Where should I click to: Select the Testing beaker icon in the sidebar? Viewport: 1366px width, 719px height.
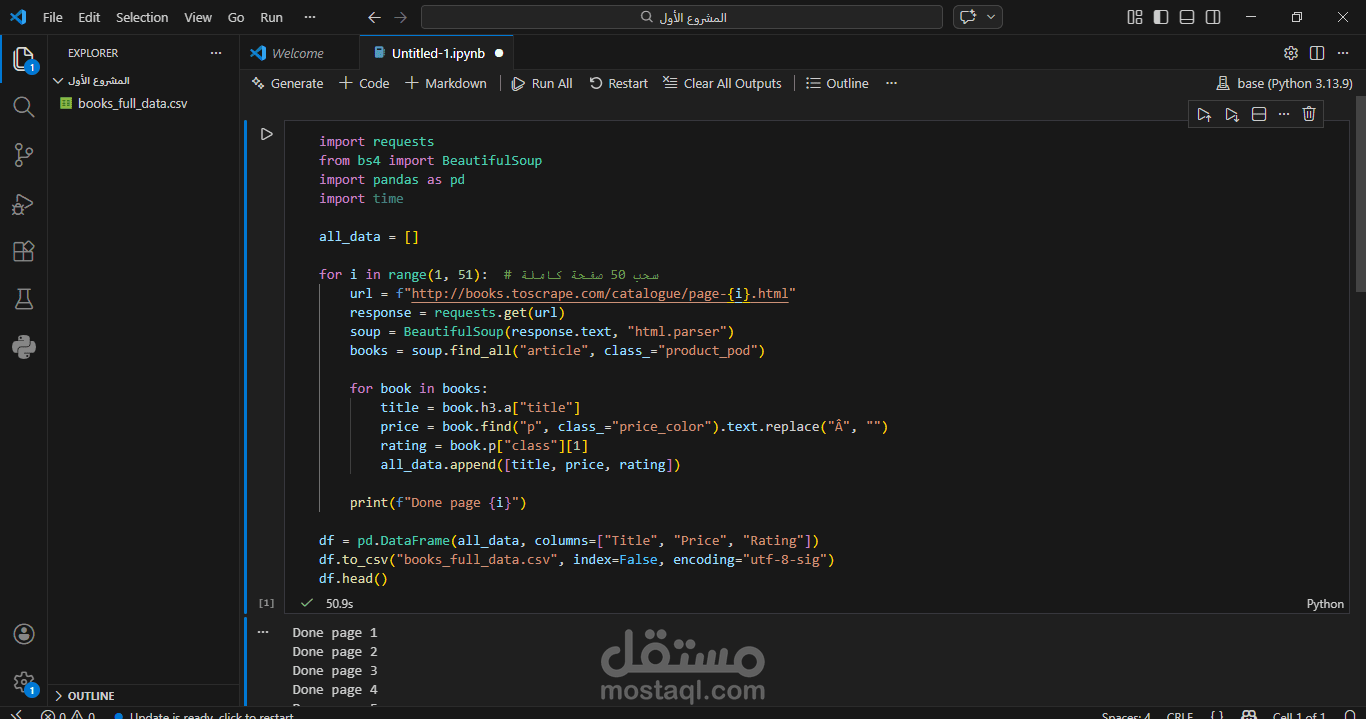coord(24,299)
